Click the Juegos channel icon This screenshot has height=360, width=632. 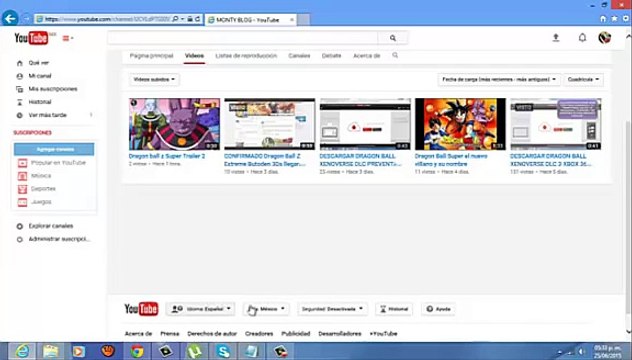tap(23, 202)
